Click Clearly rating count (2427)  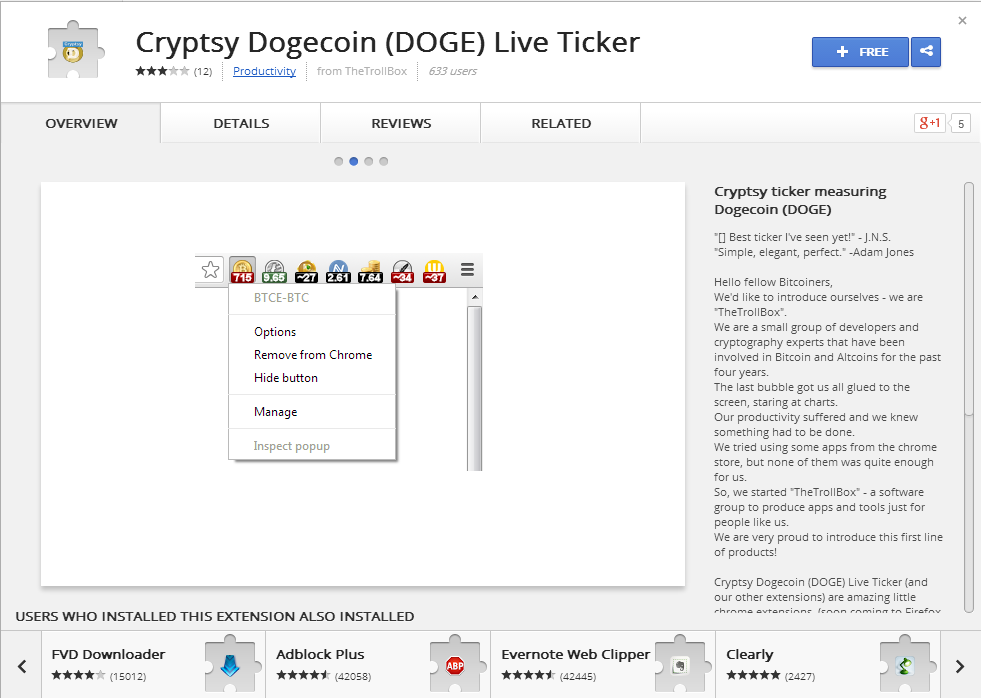tap(800, 676)
